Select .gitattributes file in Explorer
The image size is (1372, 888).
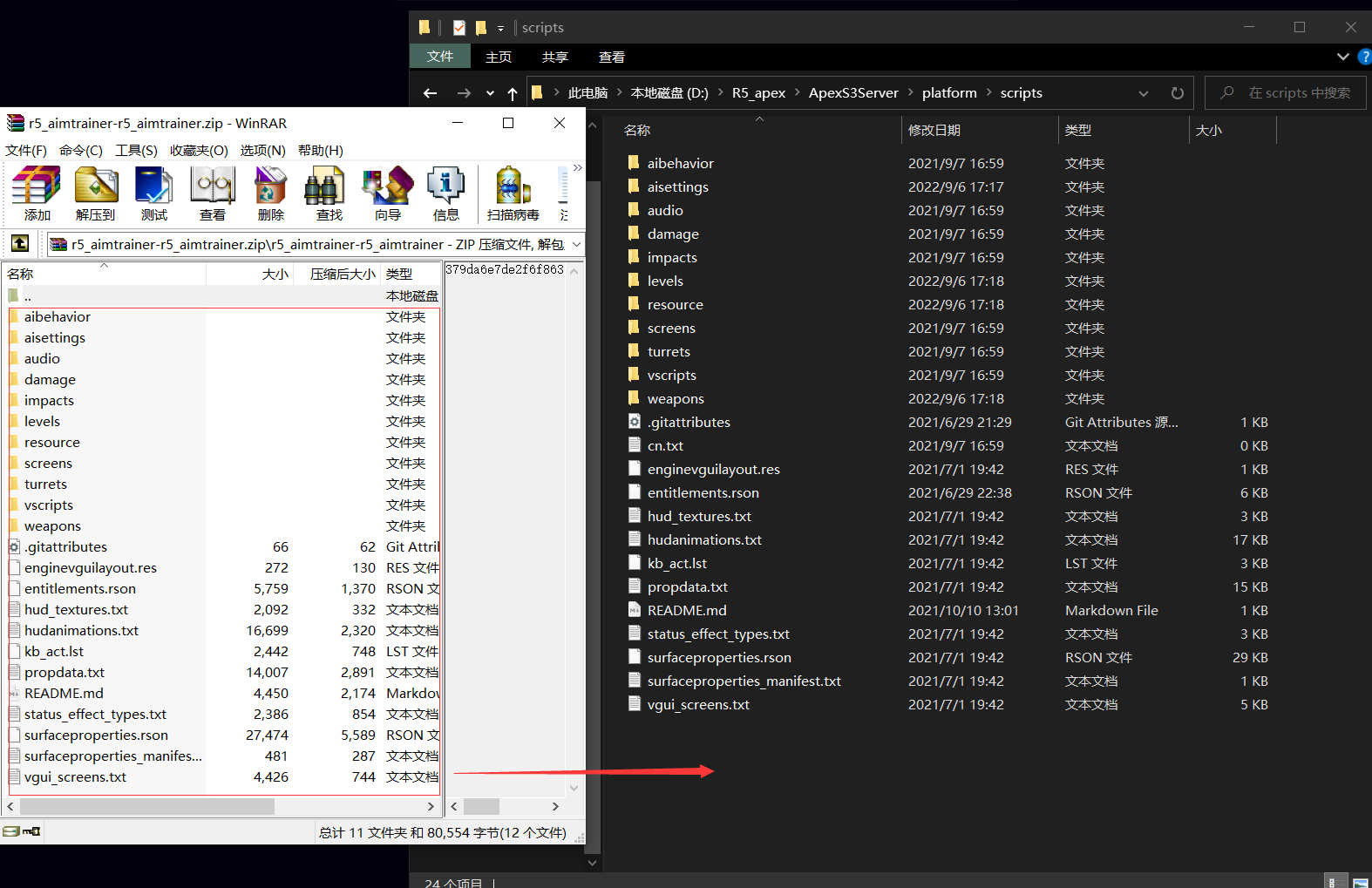tap(689, 423)
